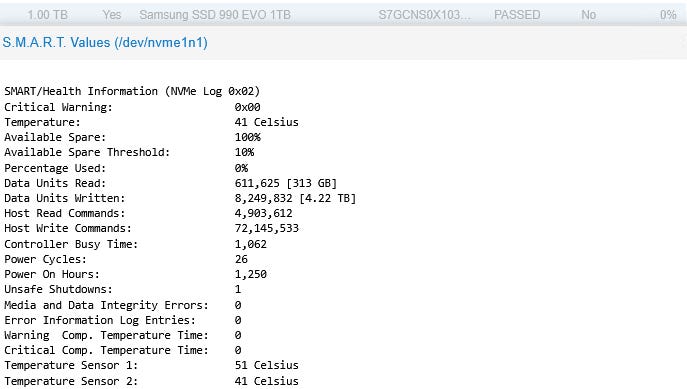
Task: Select the Percentage Used value
Action: coord(241,168)
